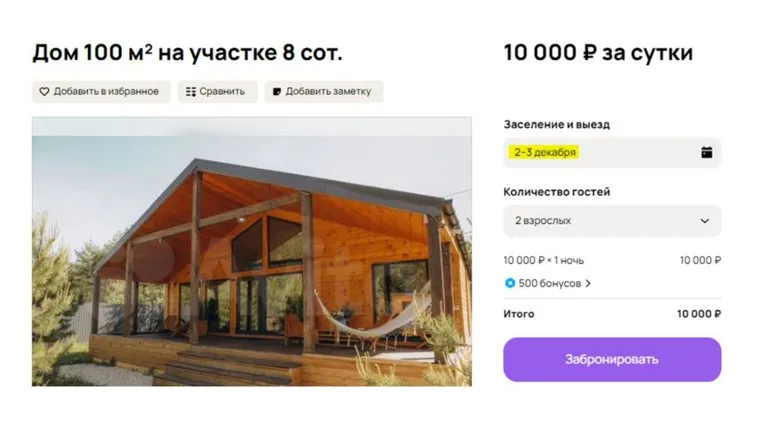Click the Добавить в избранное label
Image resolution: width=760 pixels, height=424 pixels.
(106, 92)
